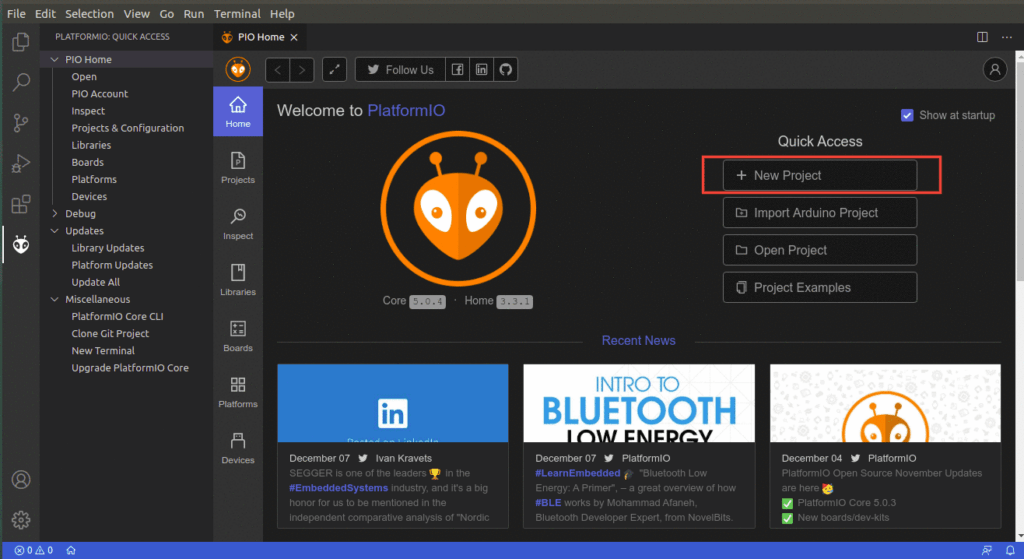Go forward with the right arrow button

(x=302, y=70)
